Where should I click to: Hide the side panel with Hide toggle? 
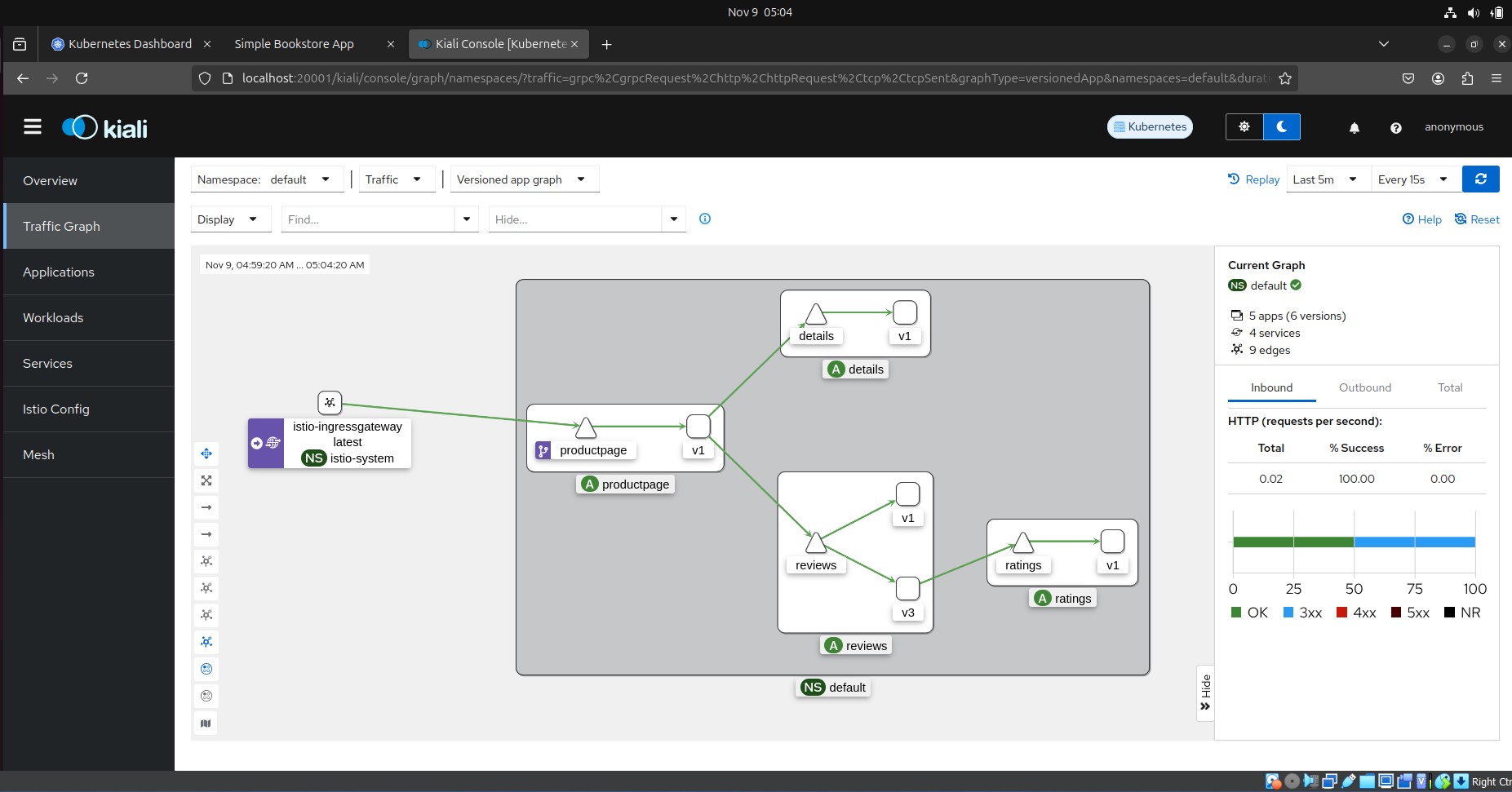point(1205,692)
